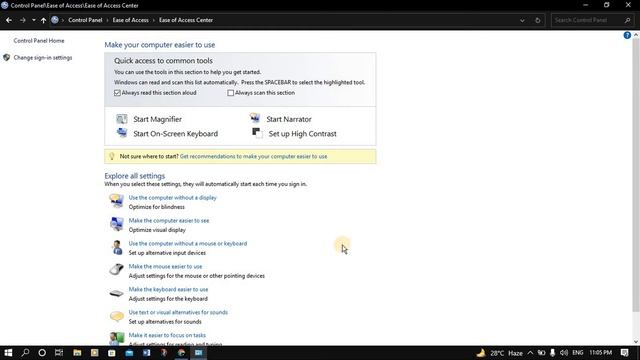Open Use the computer without a mouse or keyboard
This screenshot has height=360, width=640.
coord(188,243)
